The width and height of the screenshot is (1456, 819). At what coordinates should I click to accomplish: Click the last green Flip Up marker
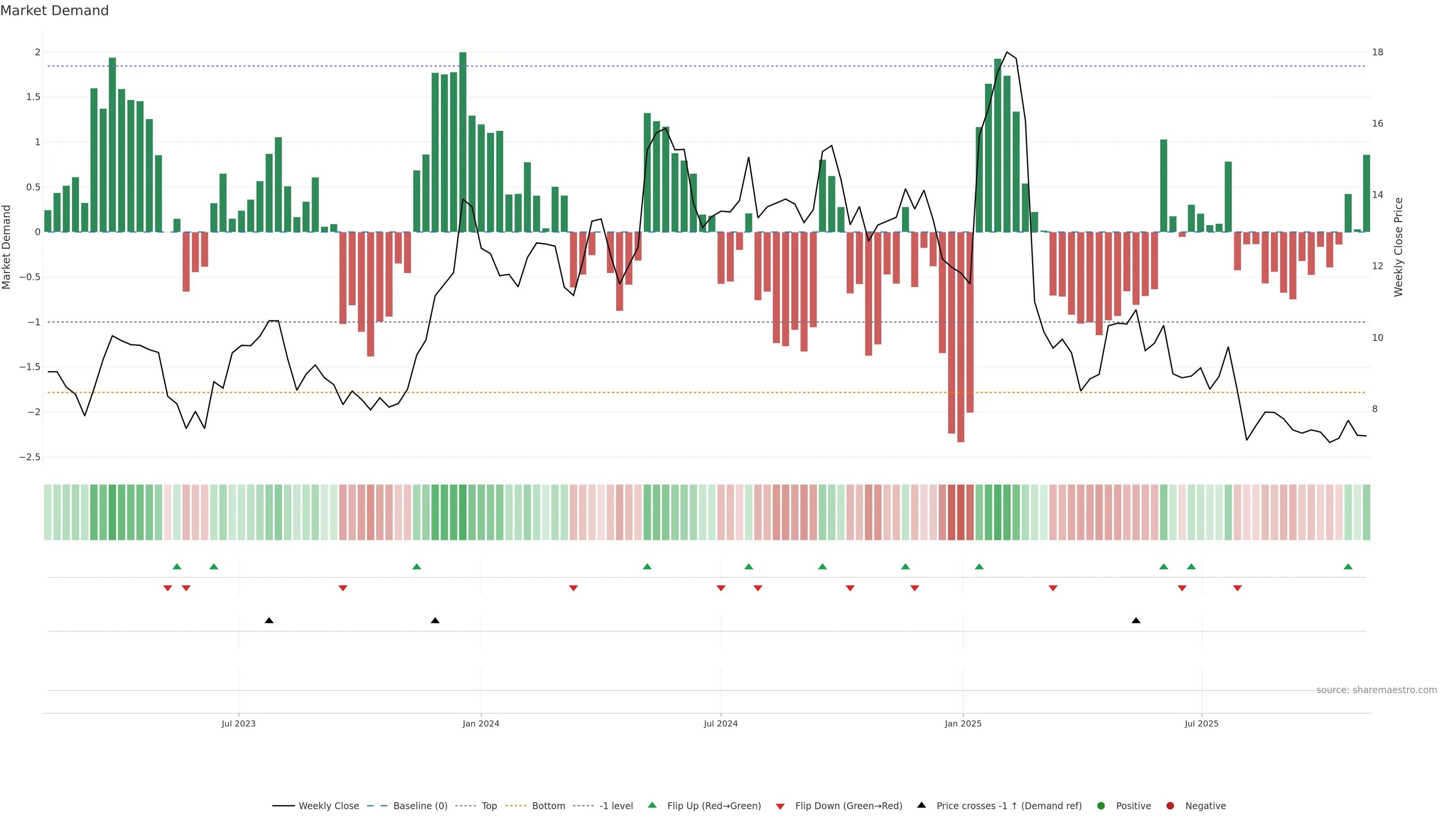point(1348,567)
